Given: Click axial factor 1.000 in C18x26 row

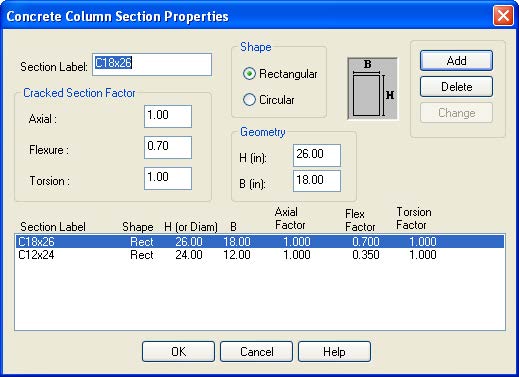Looking at the screenshot, I should point(297,241).
